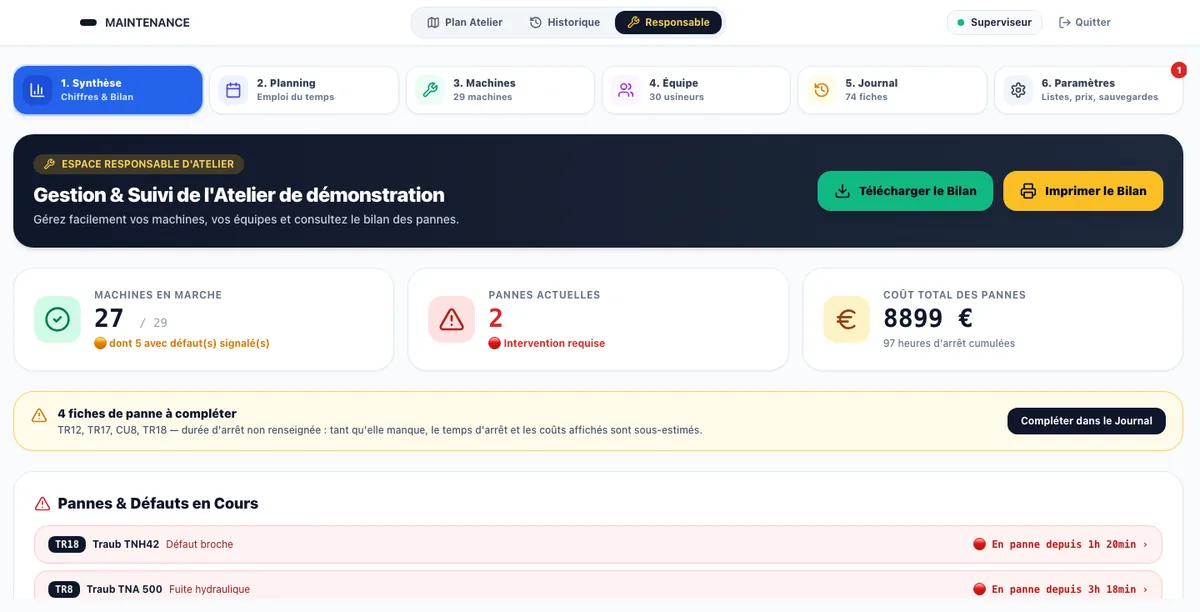Screen dimensions: 1200x612
Task: Click the euro Coût total des pannes icon
Action: pos(847,319)
